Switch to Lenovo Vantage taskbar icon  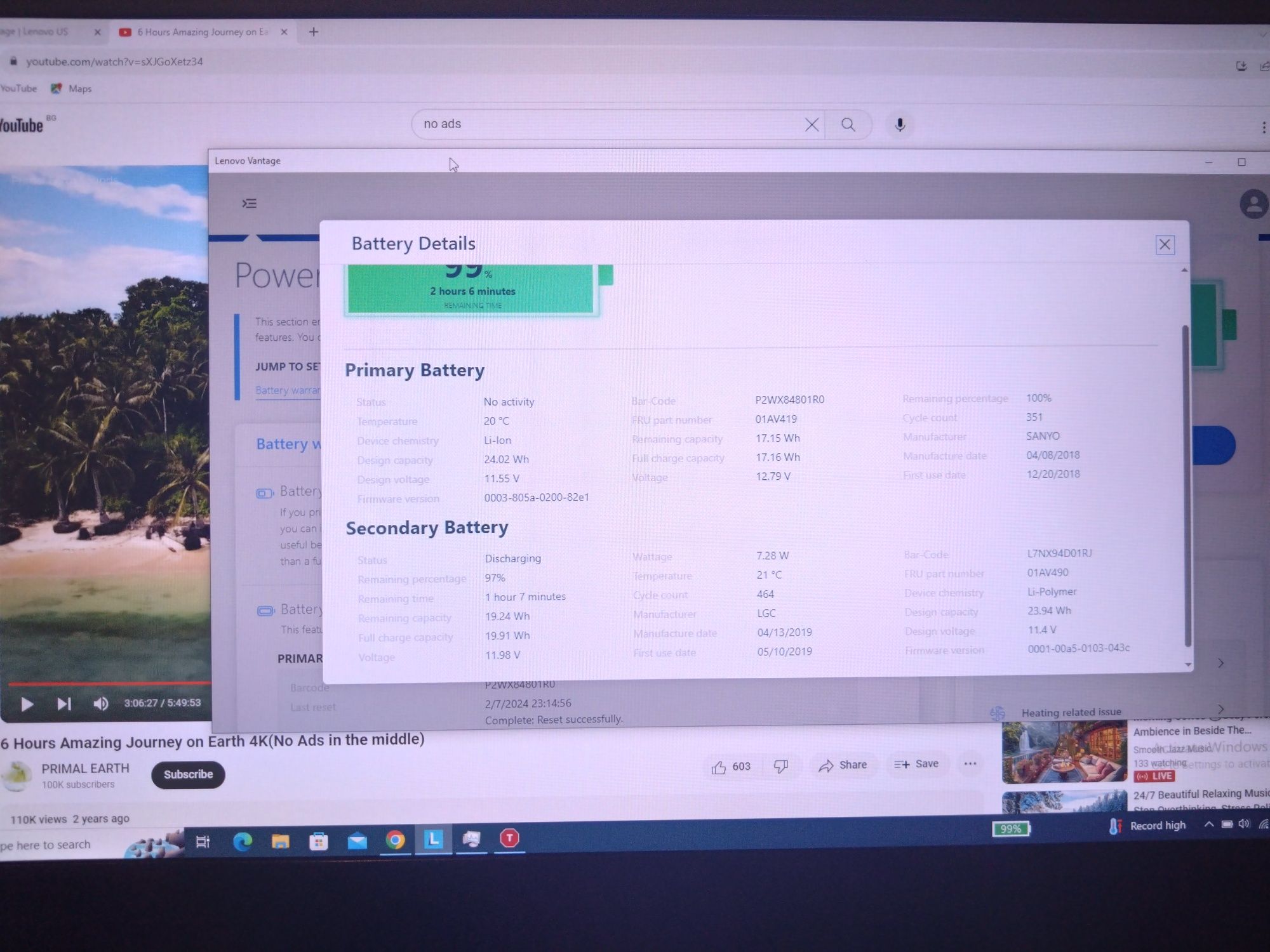[433, 840]
